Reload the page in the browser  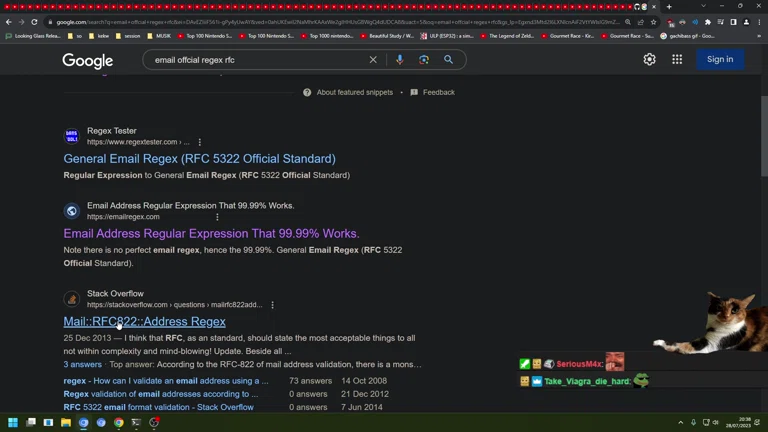pyautogui.click(x=34, y=22)
